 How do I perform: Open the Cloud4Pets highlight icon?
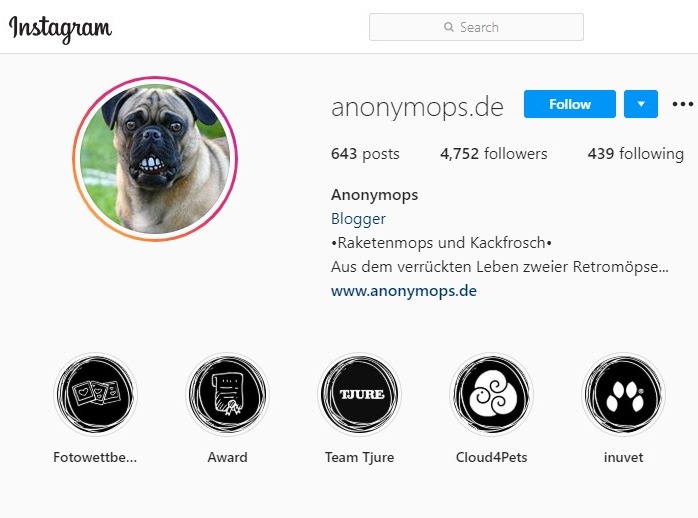[x=491, y=394]
